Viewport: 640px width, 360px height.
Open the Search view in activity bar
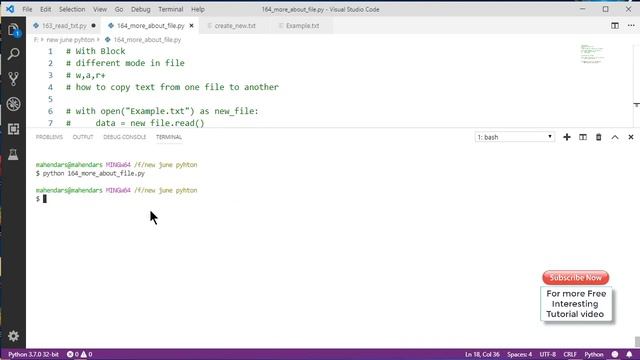tap(13, 54)
